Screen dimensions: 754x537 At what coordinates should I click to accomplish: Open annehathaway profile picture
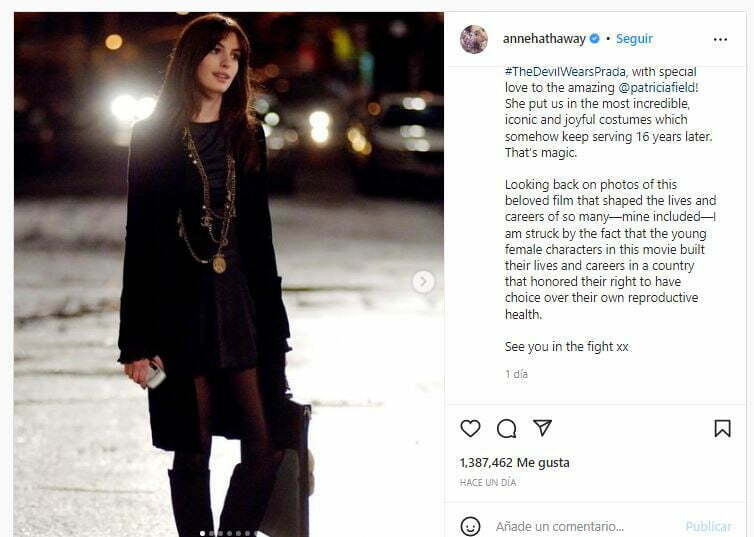tap(474, 39)
